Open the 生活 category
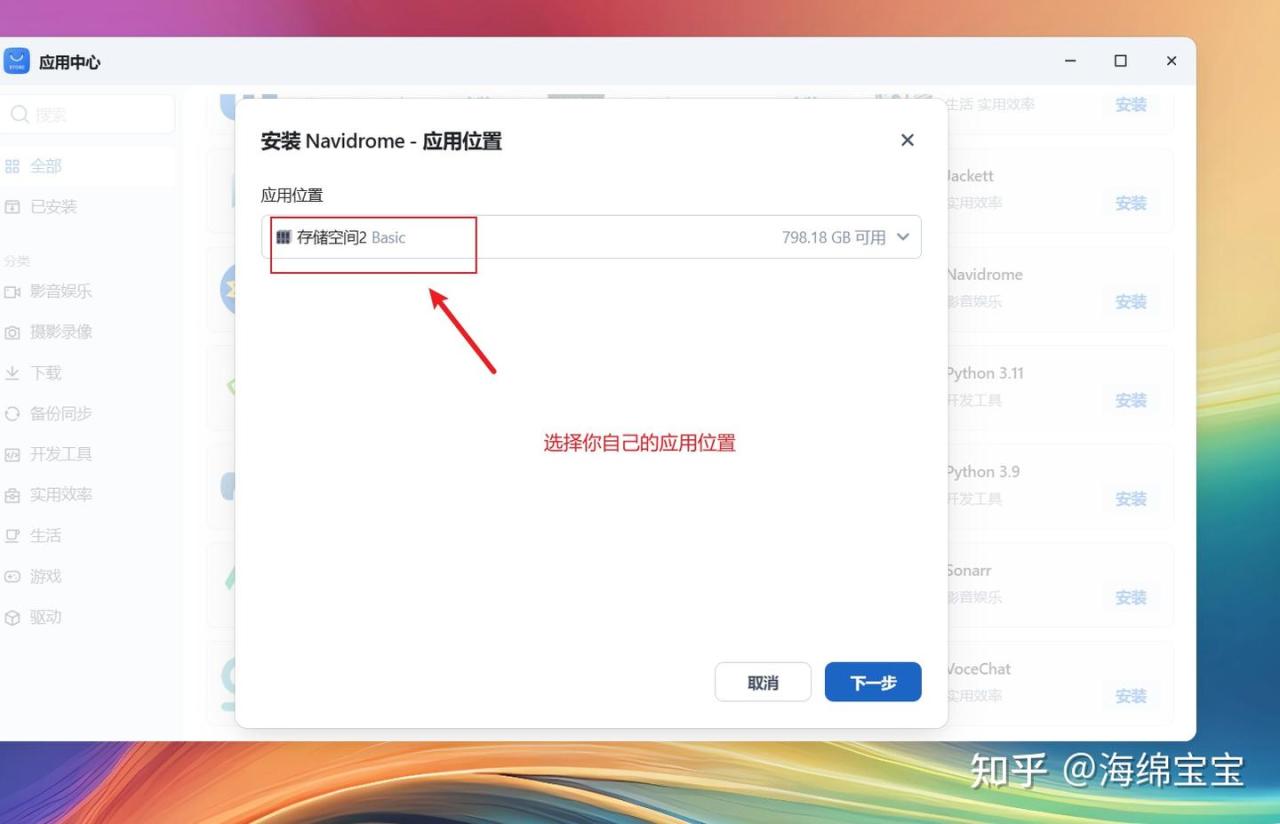Viewport: 1280px width, 824px height. pyautogui.click(x=88, y=536)
